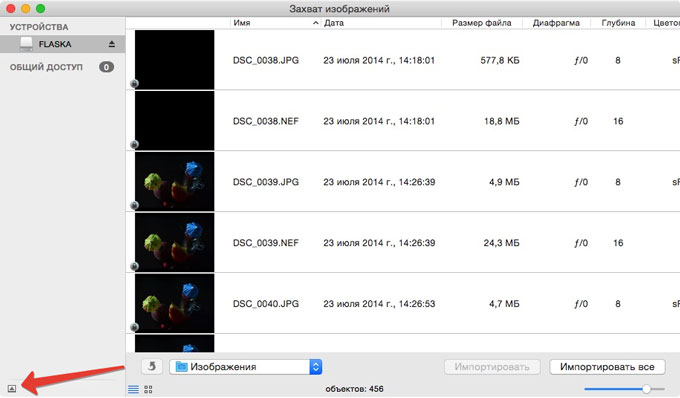
Task: Adjust the thumbnail size slider
Action: tap(646, 389)
